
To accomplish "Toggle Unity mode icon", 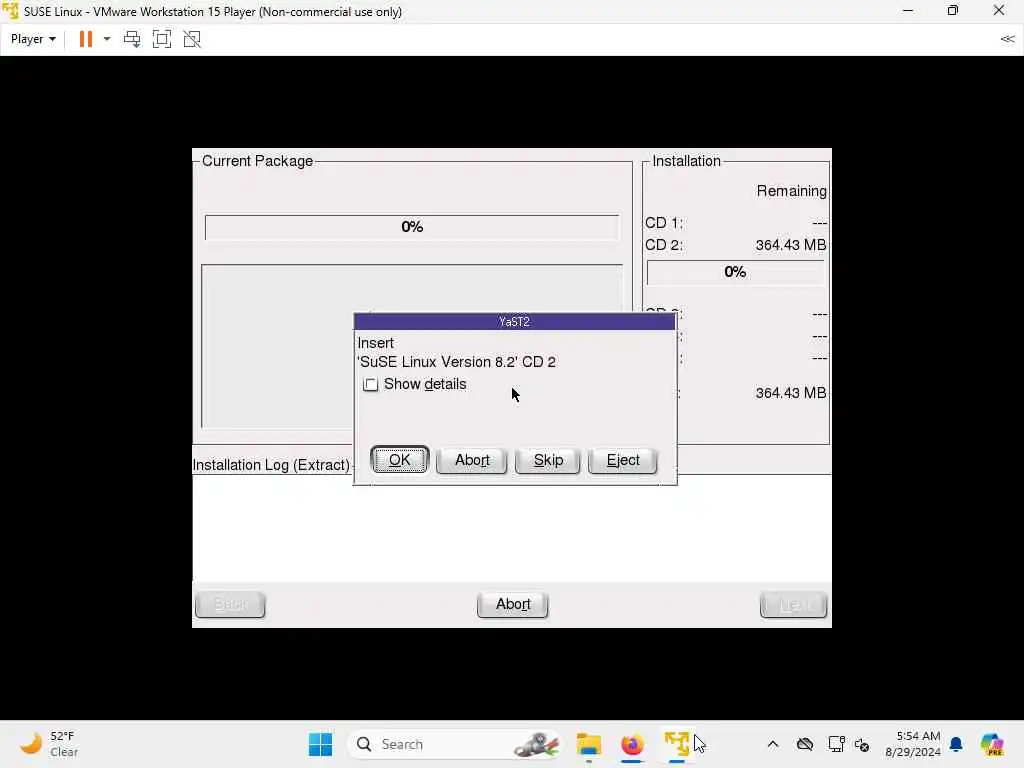I will 192,39.
